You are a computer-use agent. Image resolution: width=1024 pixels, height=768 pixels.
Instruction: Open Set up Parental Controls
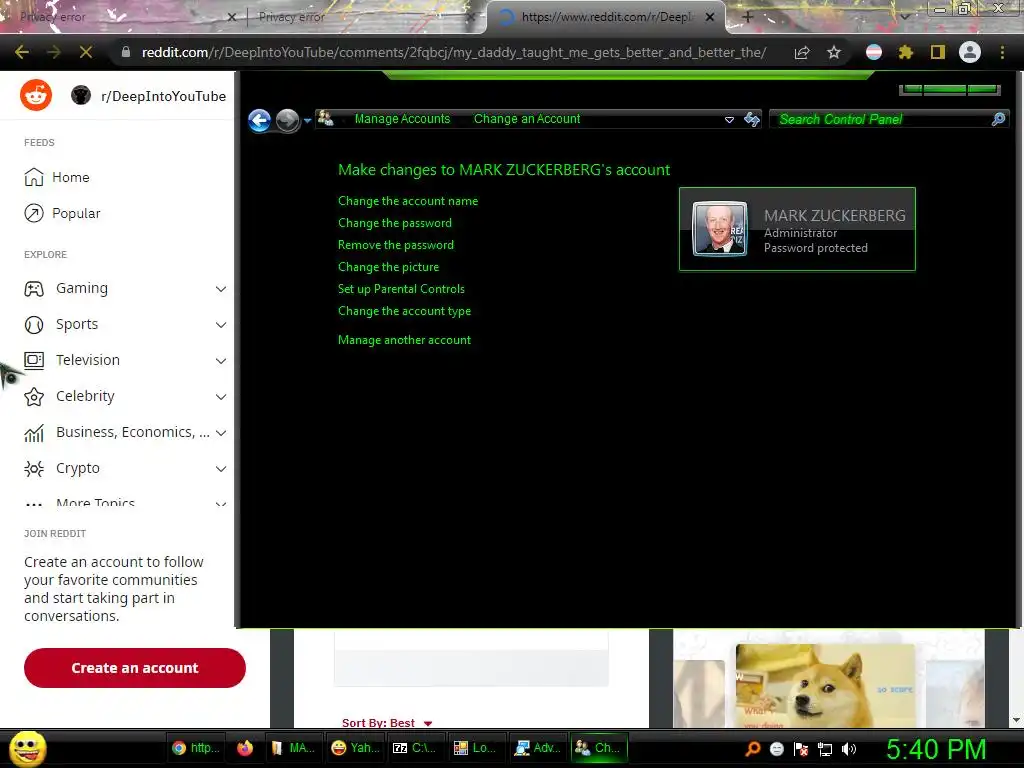click(401, 289)
